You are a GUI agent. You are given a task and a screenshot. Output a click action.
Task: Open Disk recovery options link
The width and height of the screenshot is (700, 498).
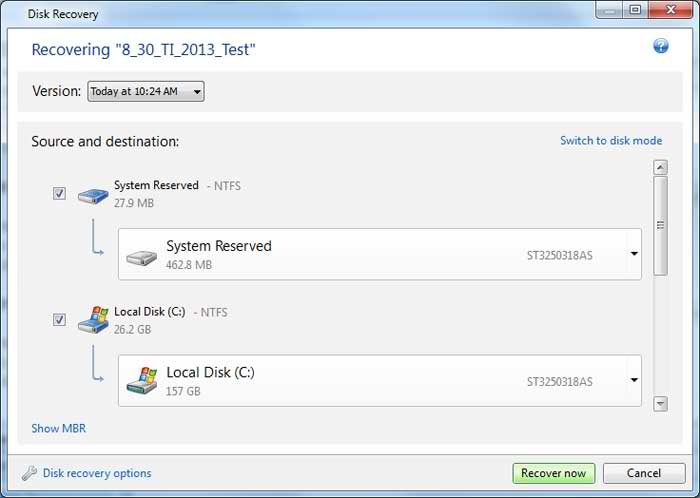pyautogui.click(x=97, y=473)
